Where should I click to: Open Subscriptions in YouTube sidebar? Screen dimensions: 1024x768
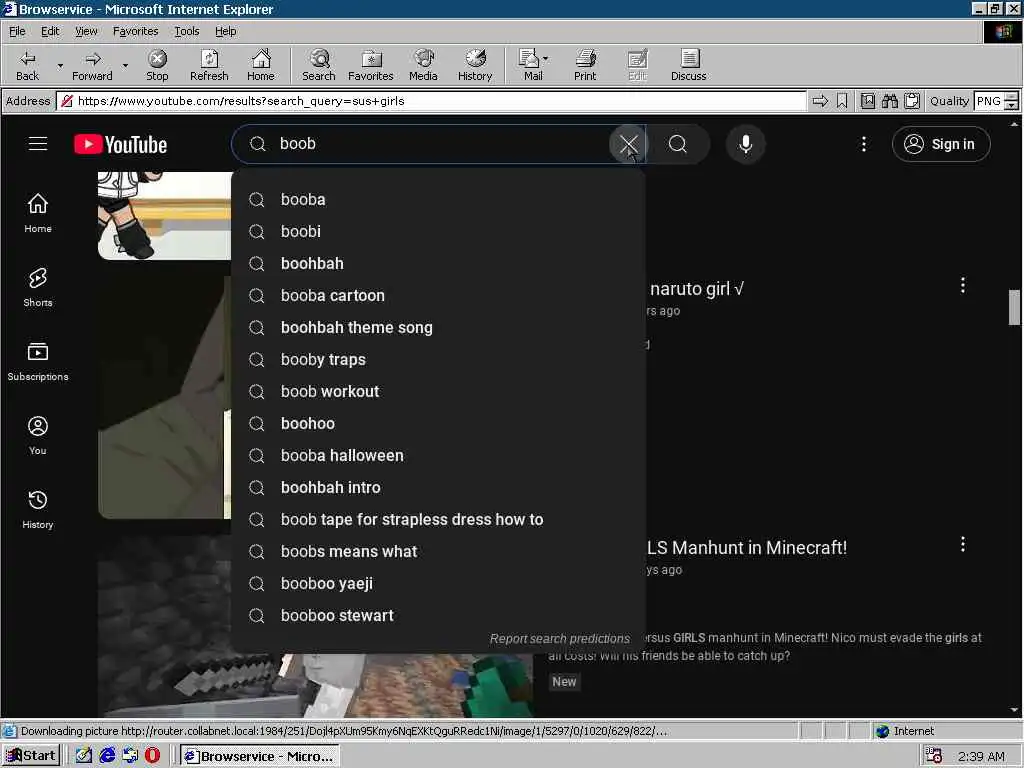pos(38,361)
